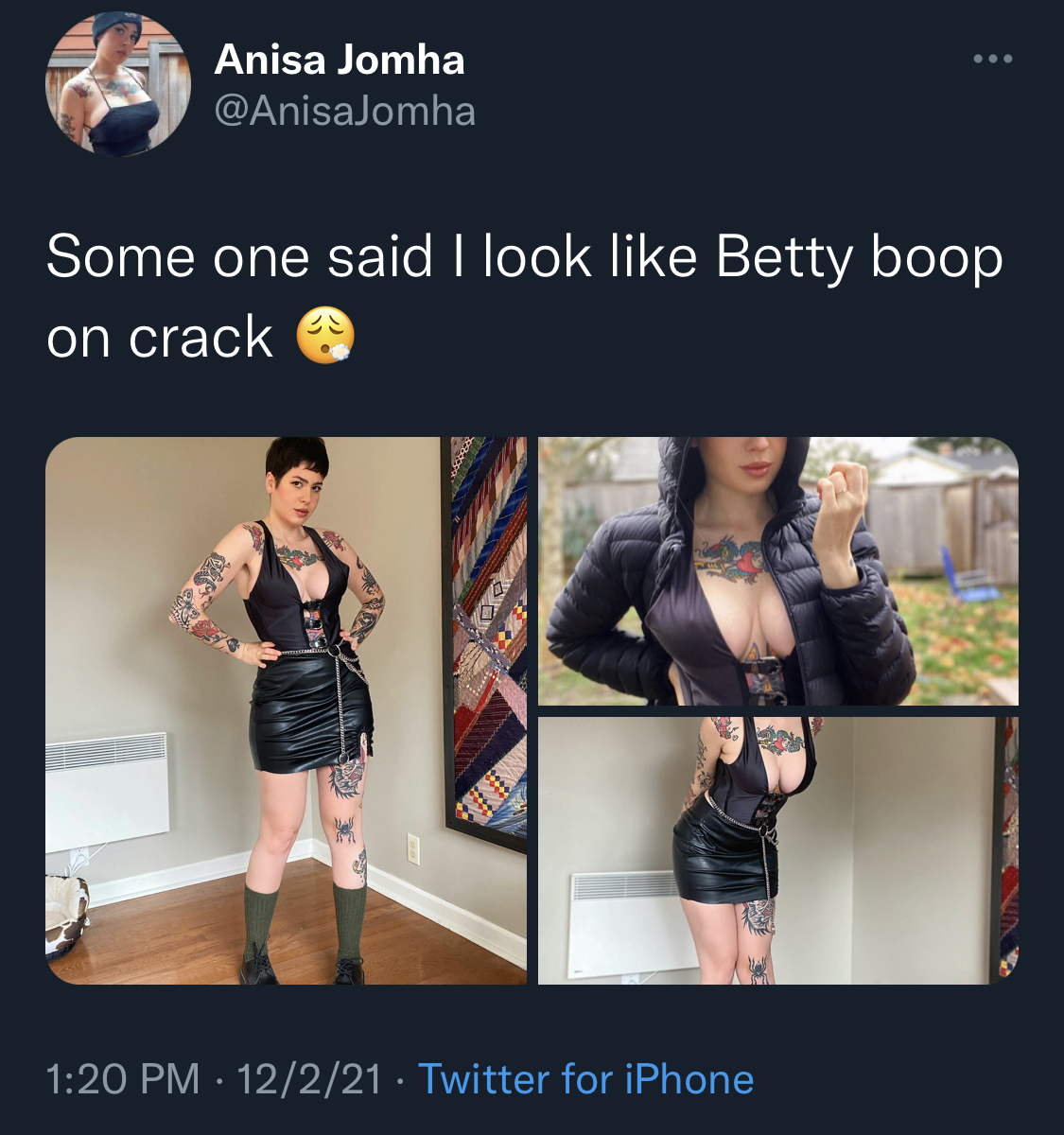This screenshot has height=1135, width=1064.
Task: Open Anisa Jomha's round profile avatar
Action: coord(117,84)
